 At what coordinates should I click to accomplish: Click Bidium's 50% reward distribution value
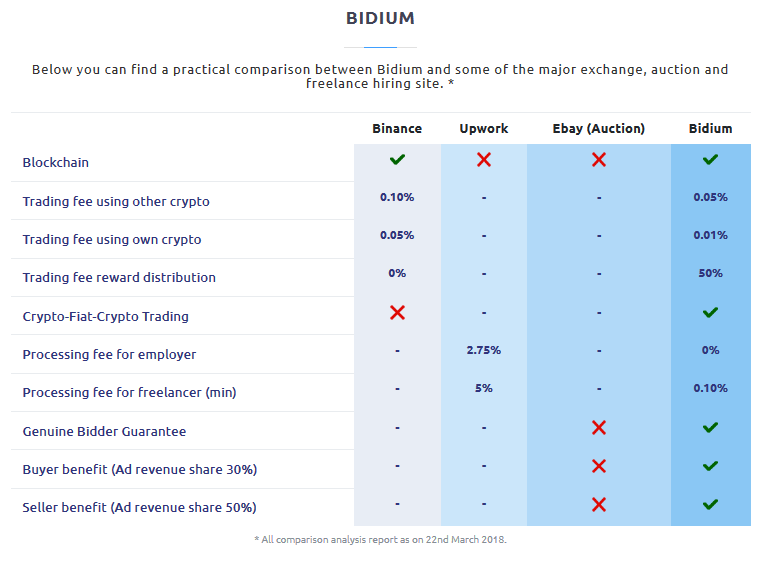[710, 273]
